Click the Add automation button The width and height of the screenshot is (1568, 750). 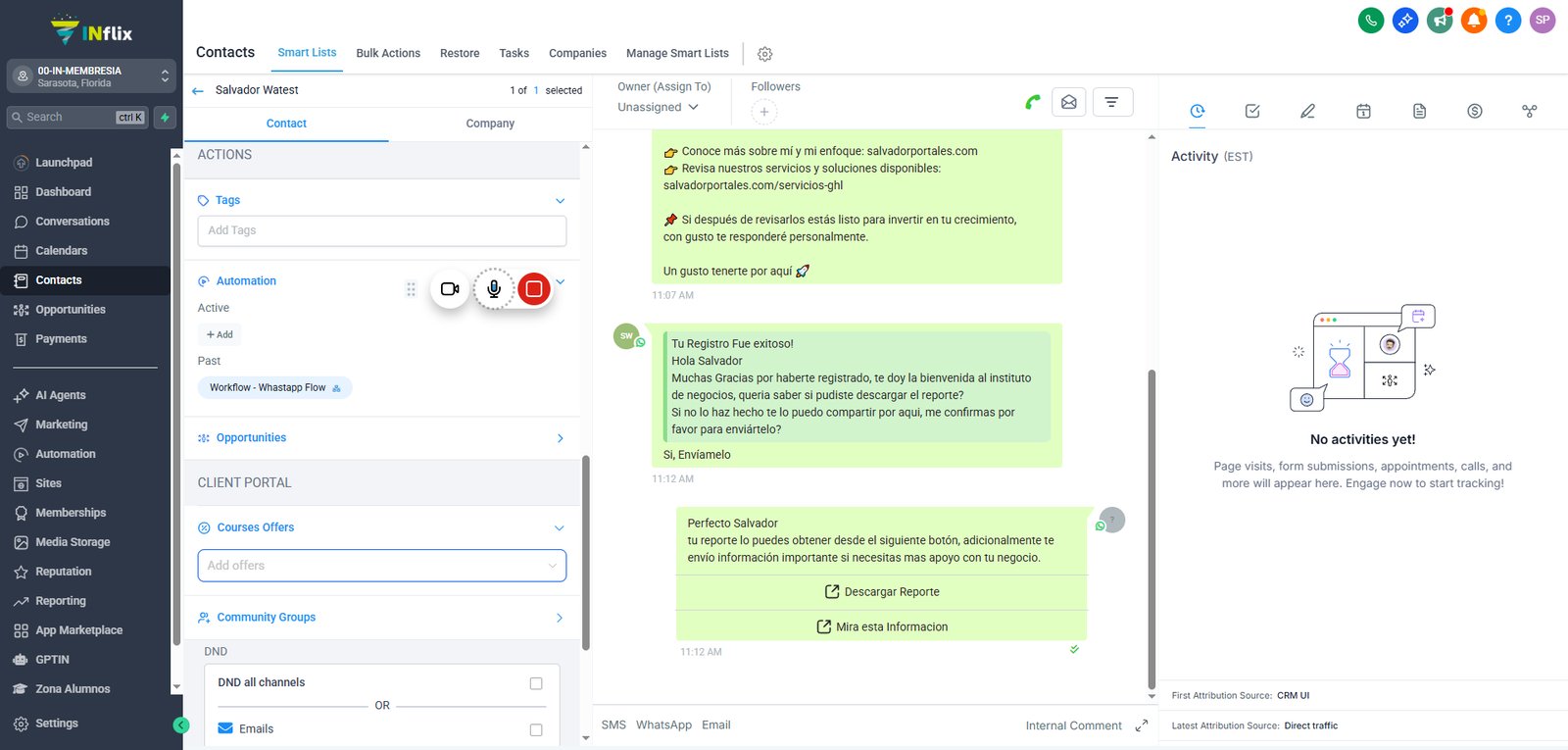[220, 334]
